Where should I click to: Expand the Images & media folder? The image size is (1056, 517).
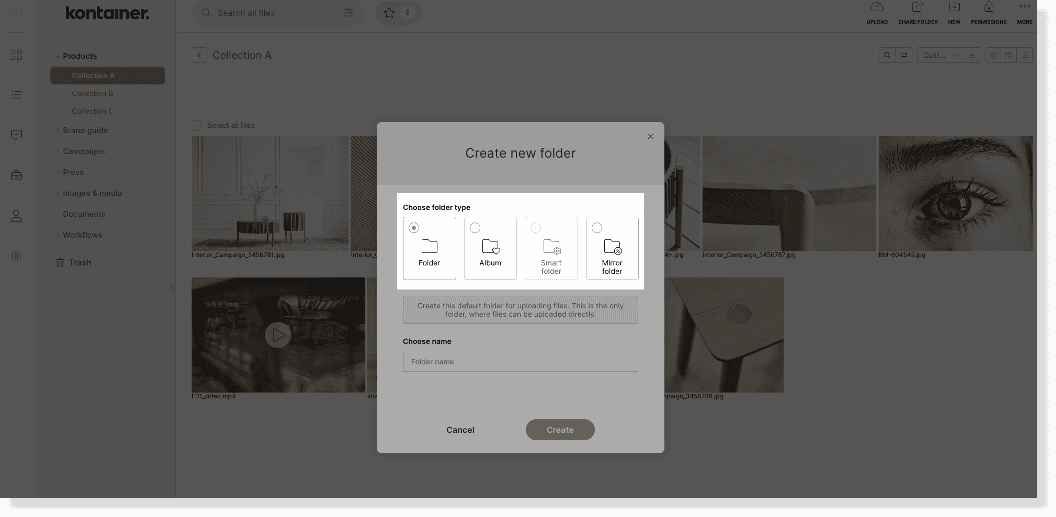point(57,193)
